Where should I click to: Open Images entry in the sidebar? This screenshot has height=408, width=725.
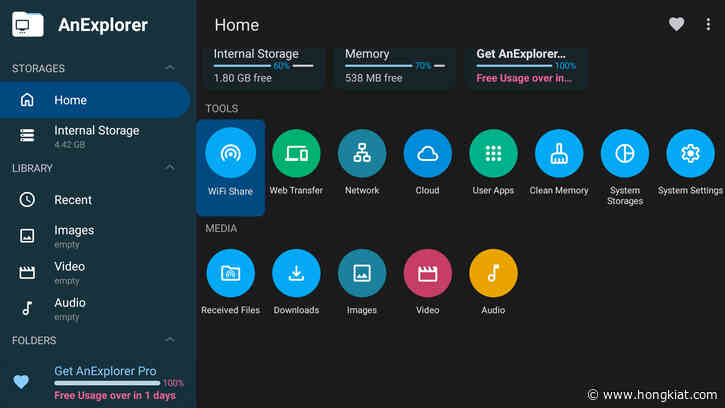(95, 236)
